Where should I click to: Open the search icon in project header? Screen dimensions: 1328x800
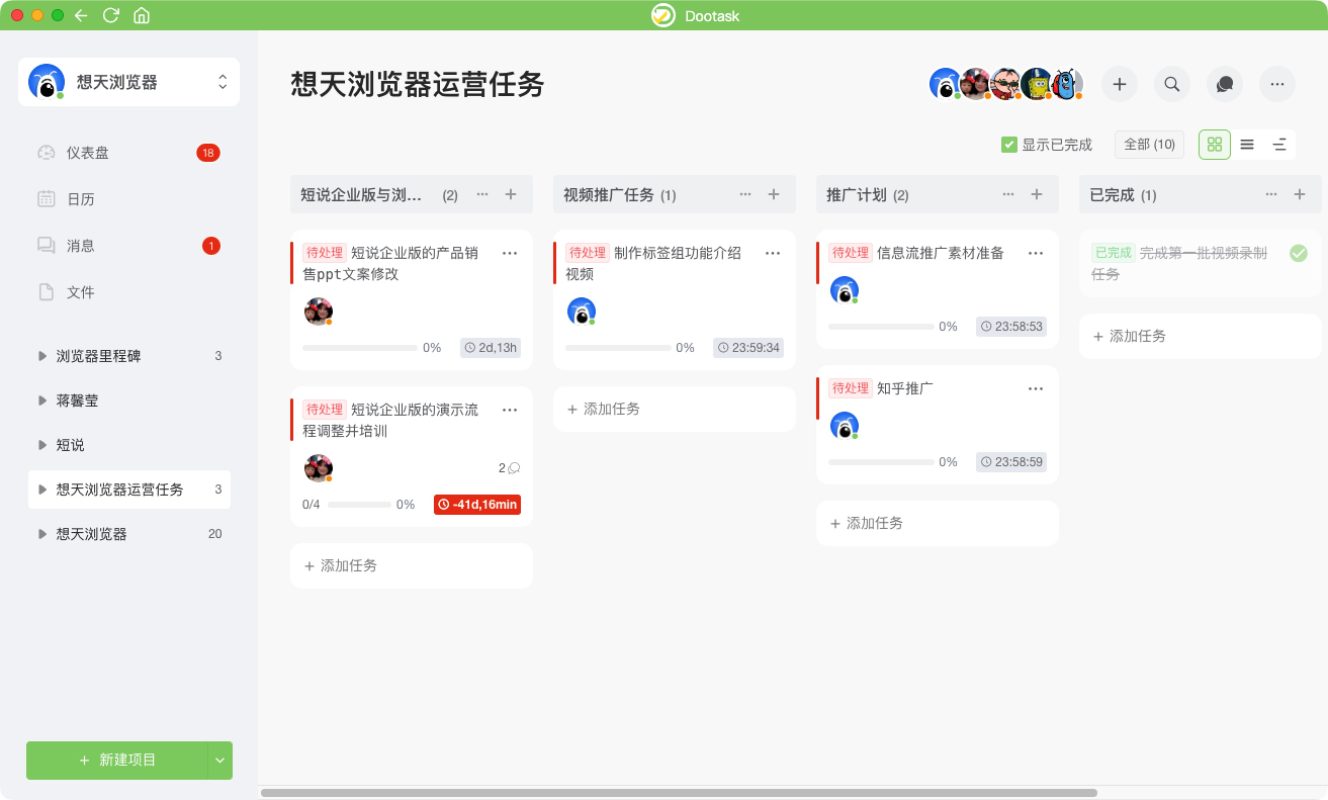click(x=1172, y=85)
